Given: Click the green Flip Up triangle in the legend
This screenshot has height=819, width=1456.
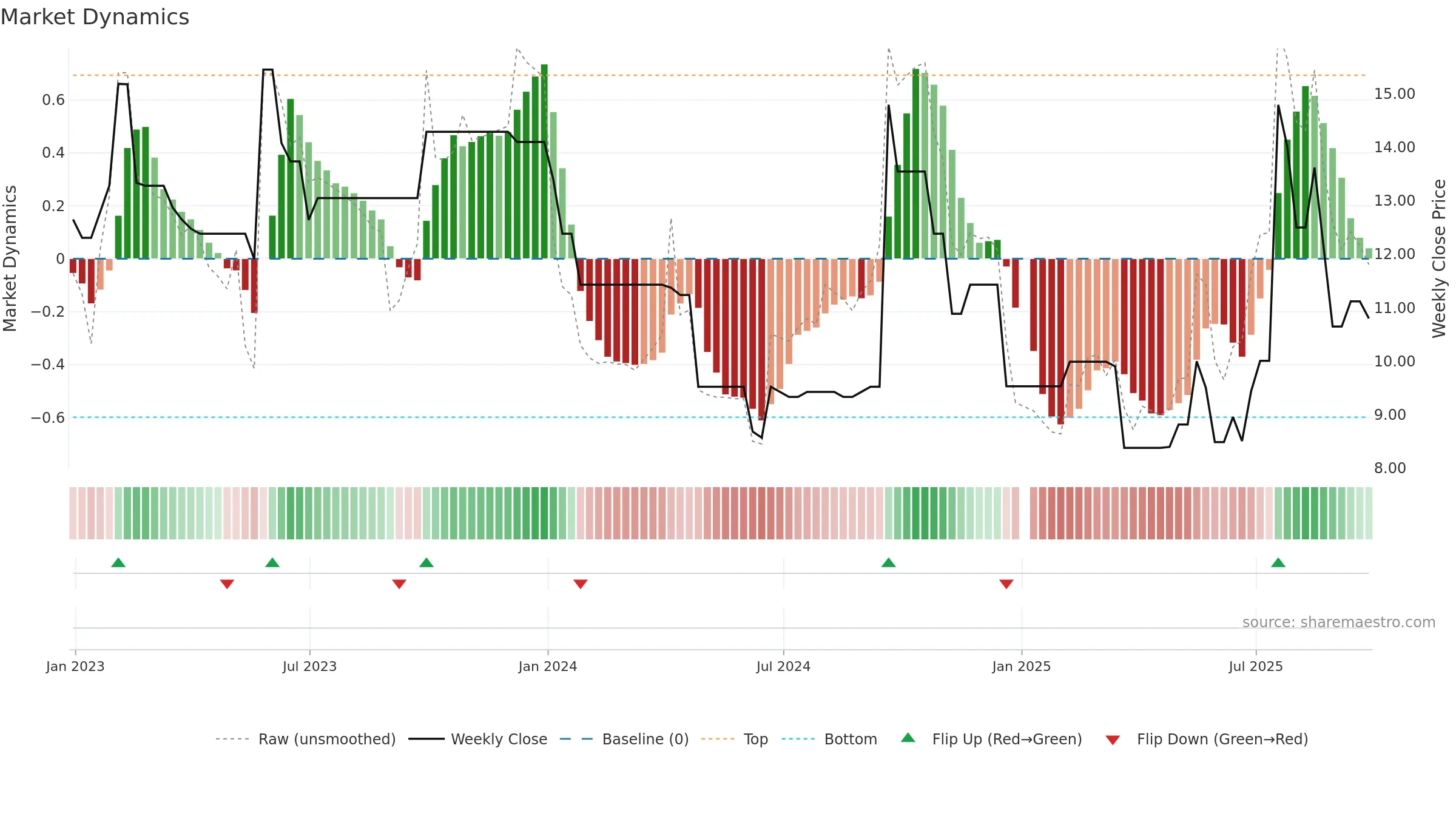Looking at the screenshot, I should [908, 738].
